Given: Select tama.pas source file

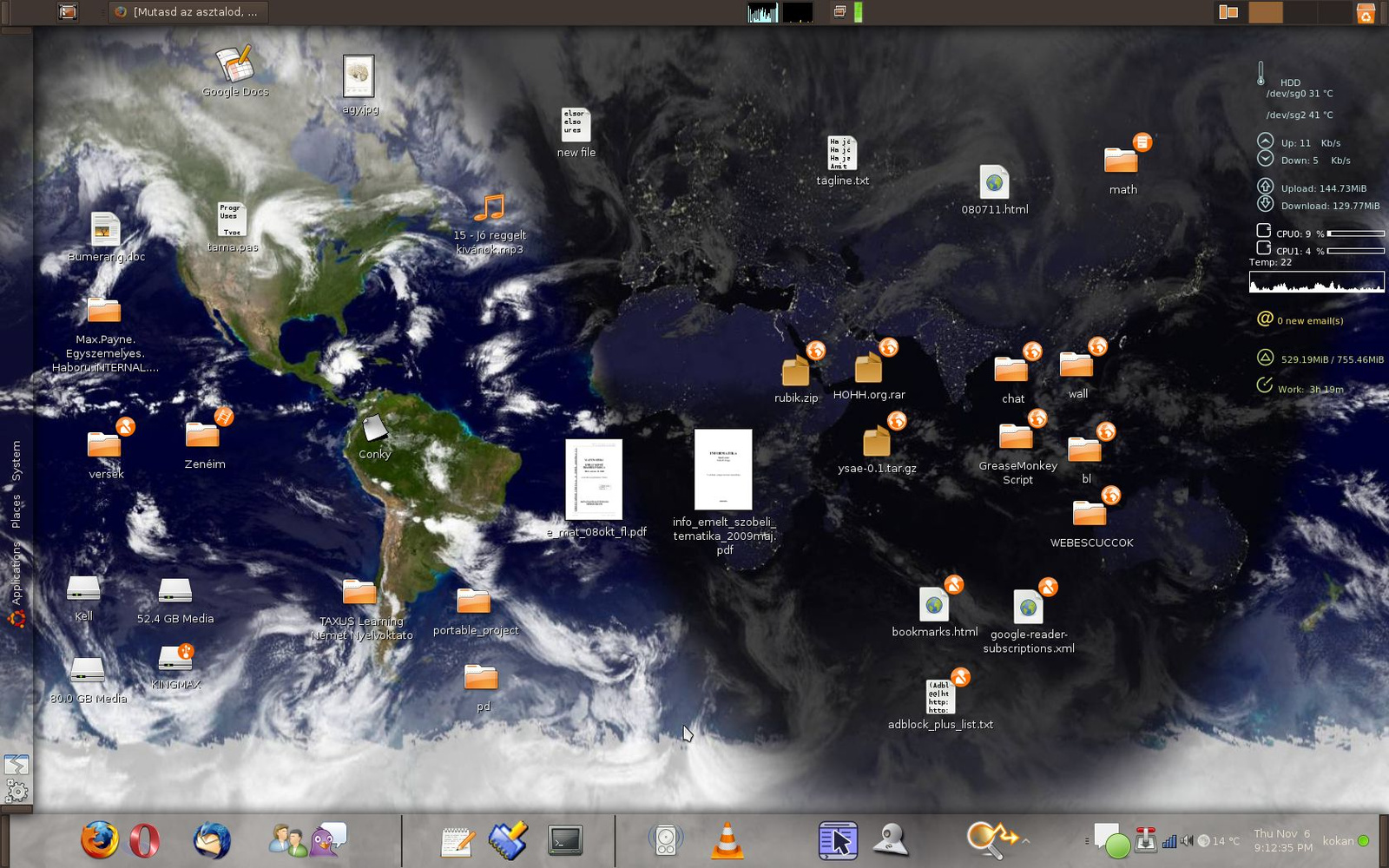Looking at the screenshot, I should (232, 227).
